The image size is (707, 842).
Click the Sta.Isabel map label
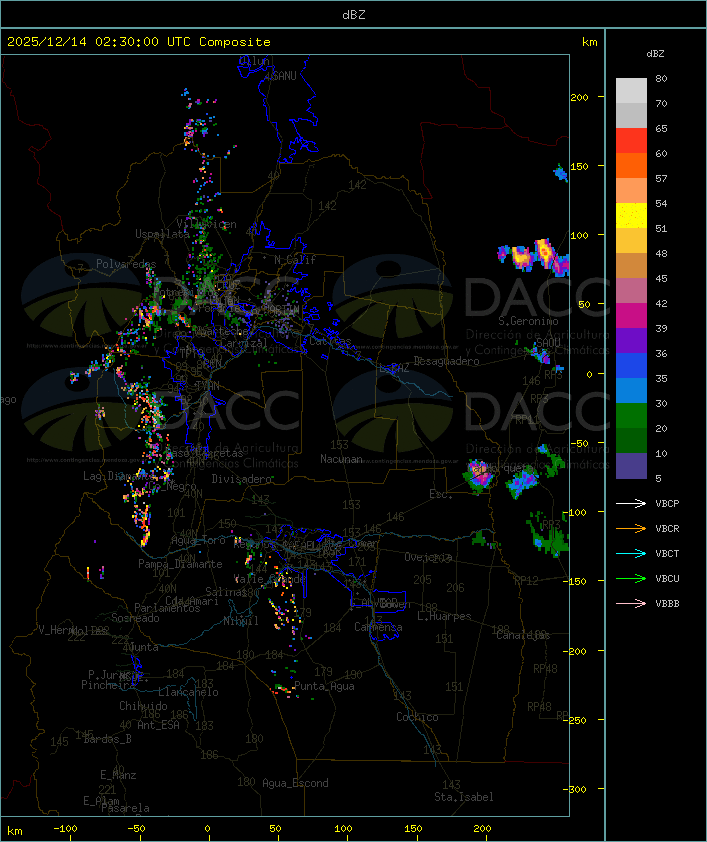tap(464, 797)
